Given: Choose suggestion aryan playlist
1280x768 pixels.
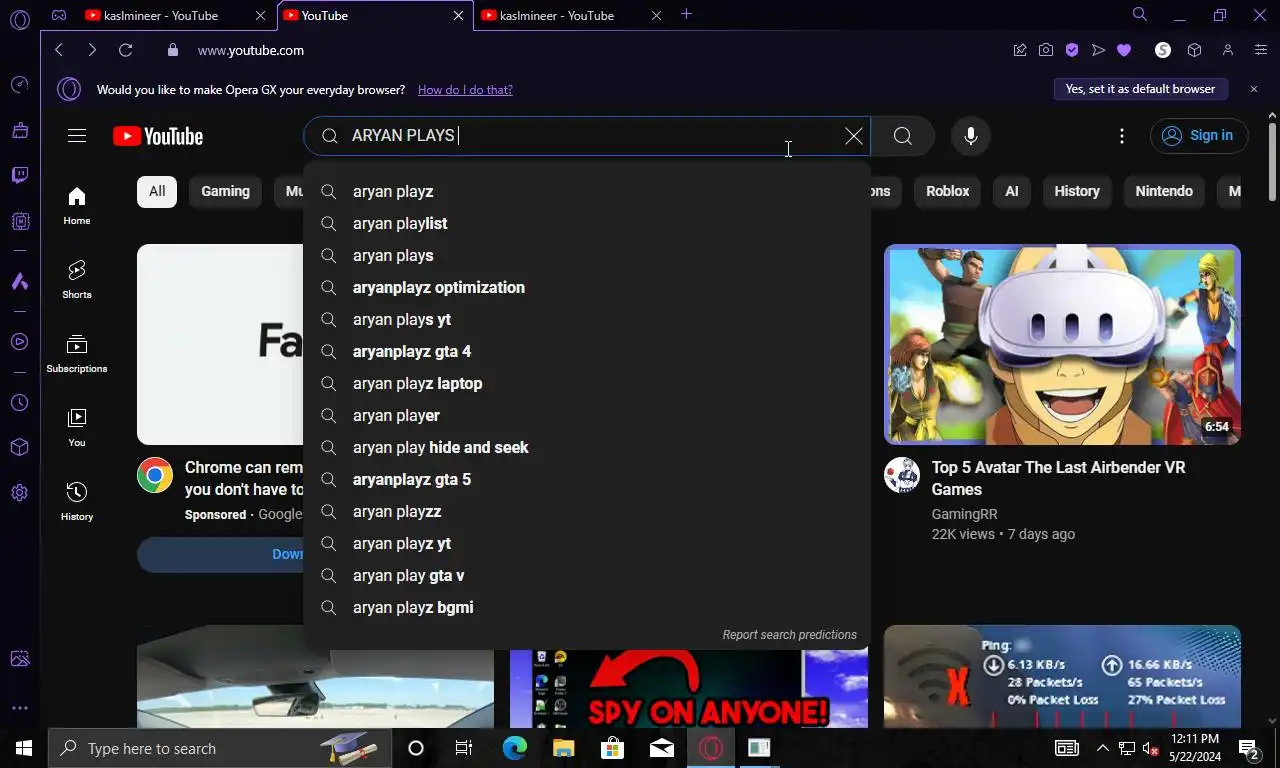Looking at the screenshot, I should pyautogui.click(x=587, y=223).
